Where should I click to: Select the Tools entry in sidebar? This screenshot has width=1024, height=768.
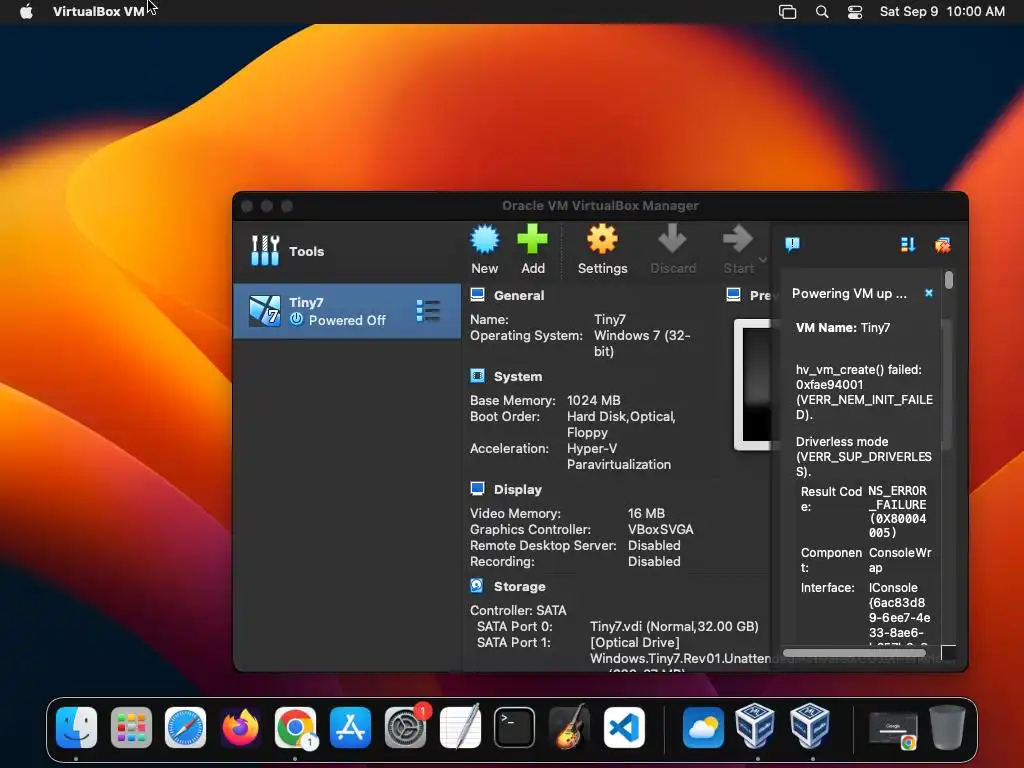347,251
